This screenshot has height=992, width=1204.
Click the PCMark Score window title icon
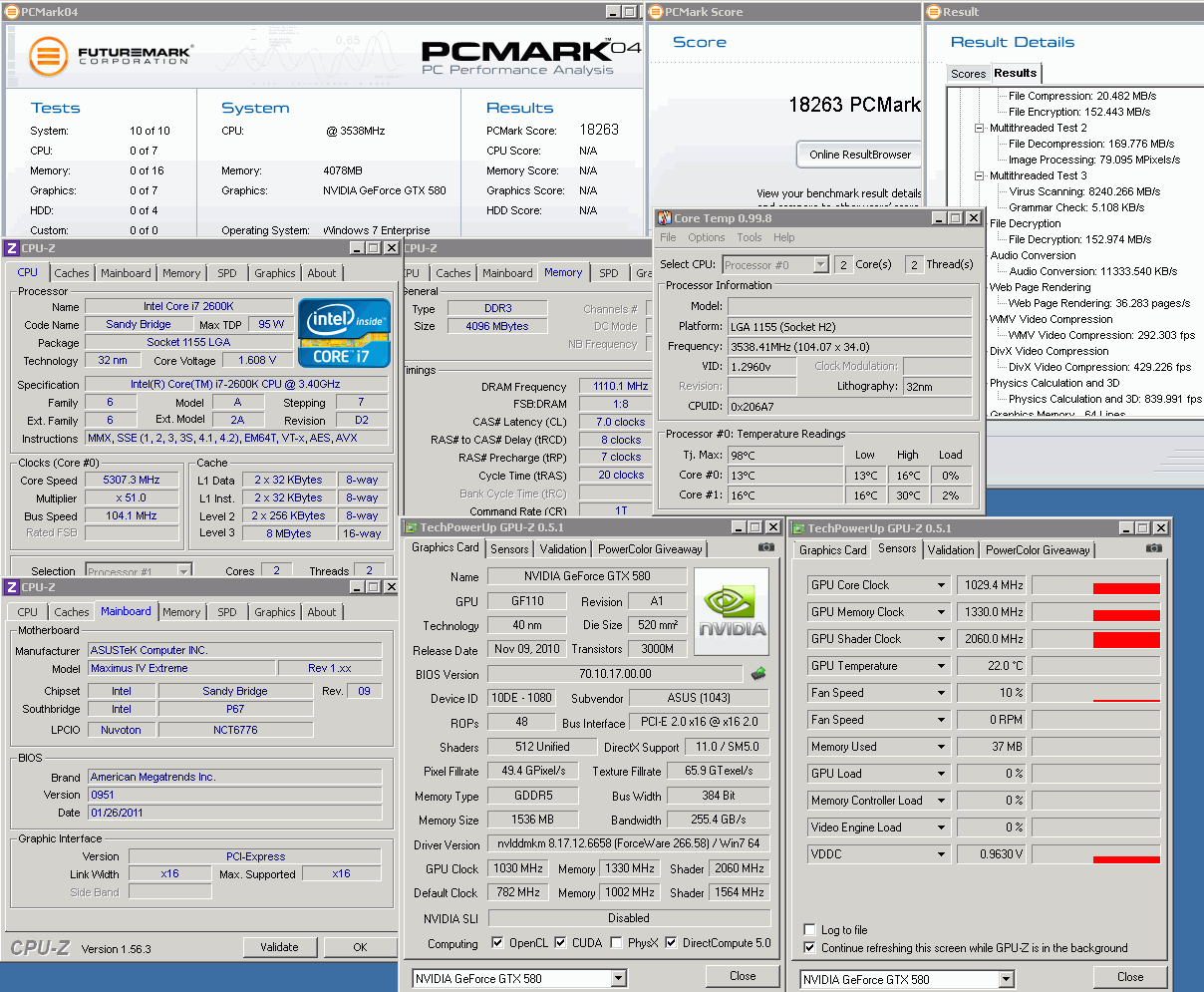(655, 12)
